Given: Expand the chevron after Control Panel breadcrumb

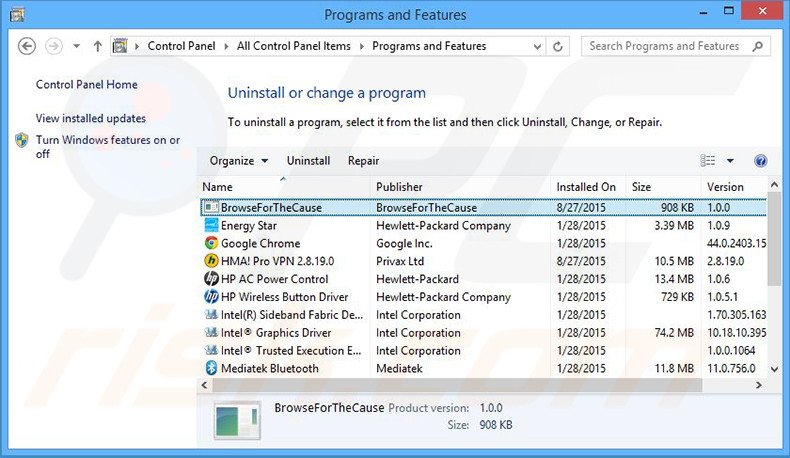Looking at the screenshot, I should pyautogui.click(x=226, y=46).
